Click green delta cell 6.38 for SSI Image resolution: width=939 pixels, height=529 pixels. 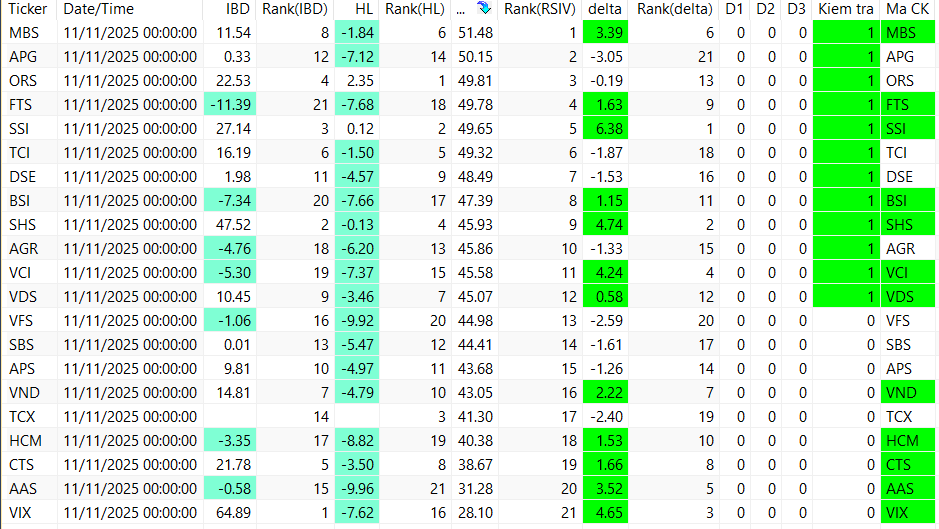tap(605, 129)
